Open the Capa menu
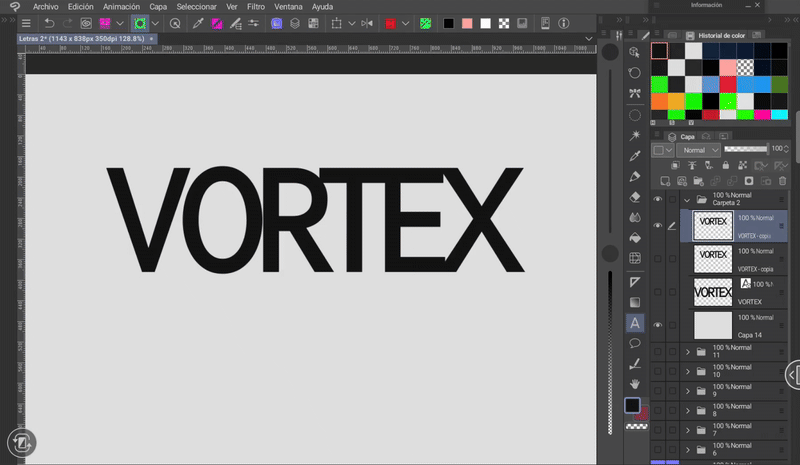800x465 pixels. pyautogui.click(x=158, y=6)
